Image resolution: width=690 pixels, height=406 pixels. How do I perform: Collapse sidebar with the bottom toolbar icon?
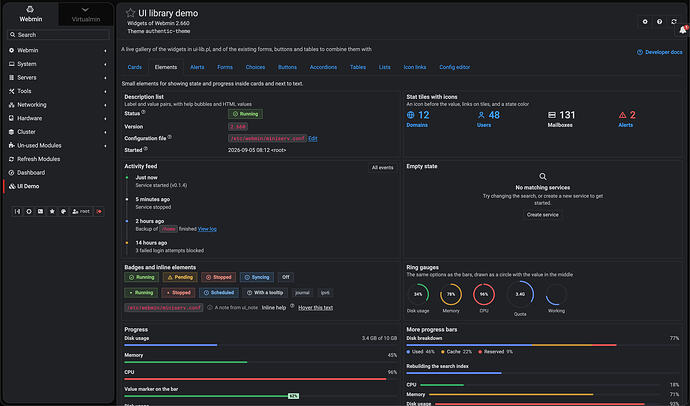click(17, 212)
